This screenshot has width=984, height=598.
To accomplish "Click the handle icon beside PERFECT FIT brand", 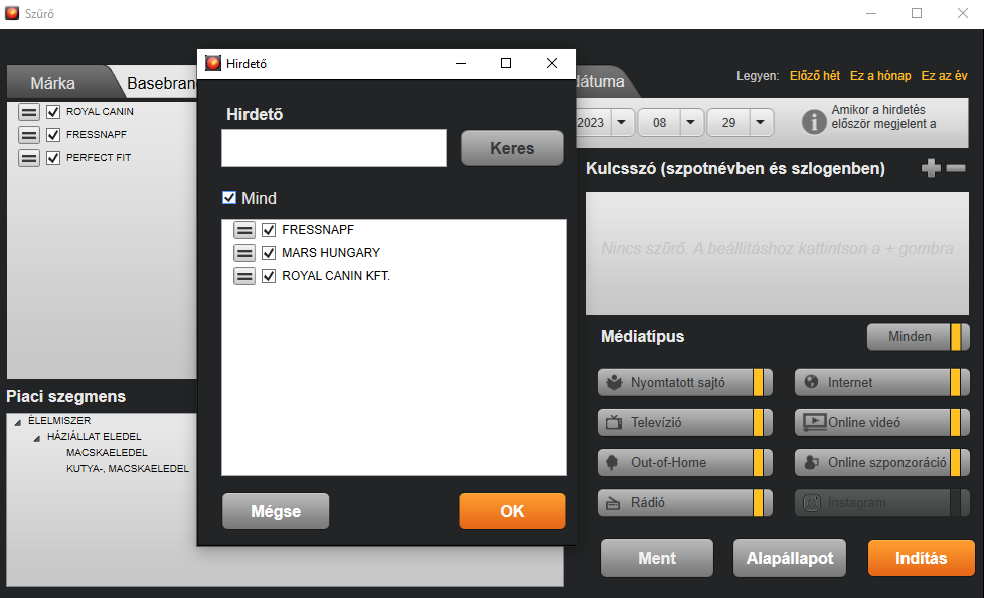I will (x=28, y=158).
